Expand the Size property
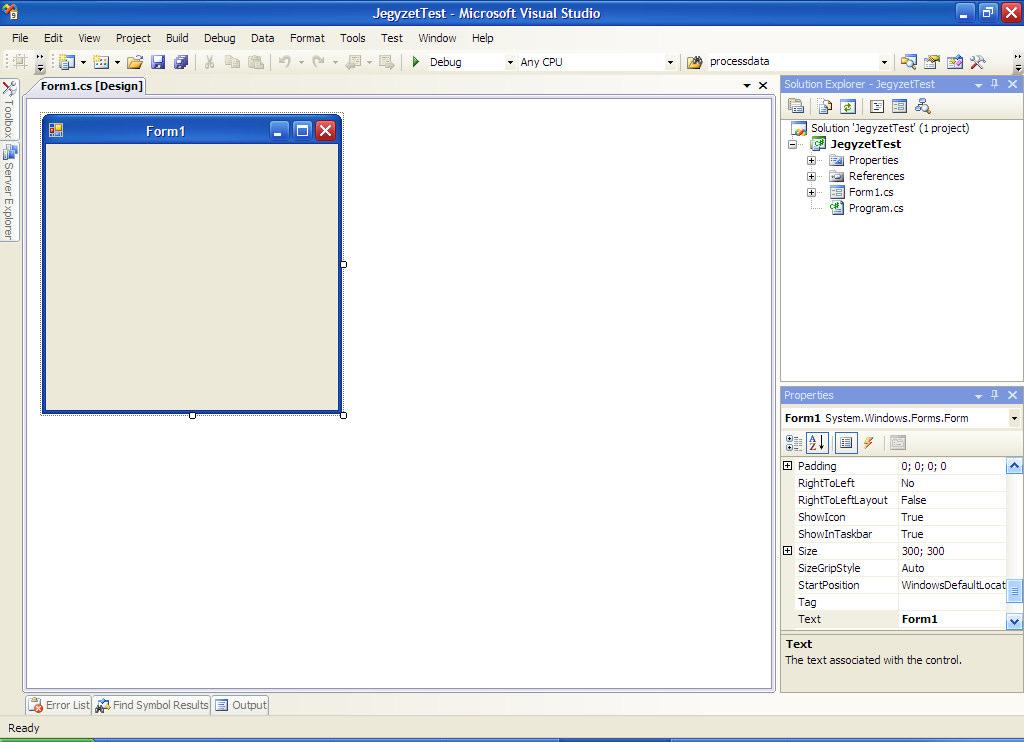Screen dimensions: 1024x742 (x=788, y=551)
